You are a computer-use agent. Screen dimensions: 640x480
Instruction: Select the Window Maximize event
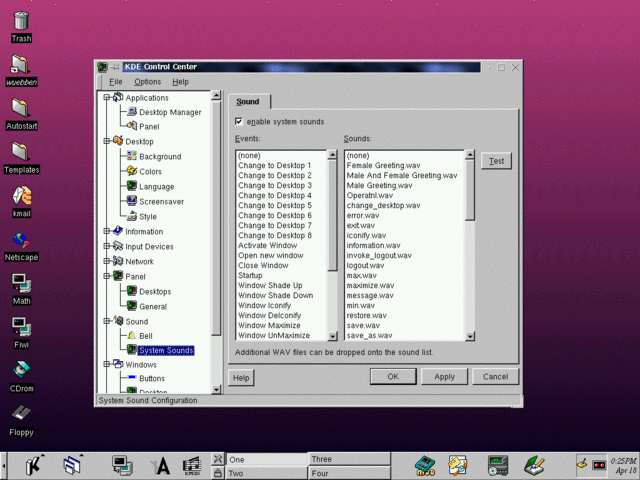coord(269,325)
